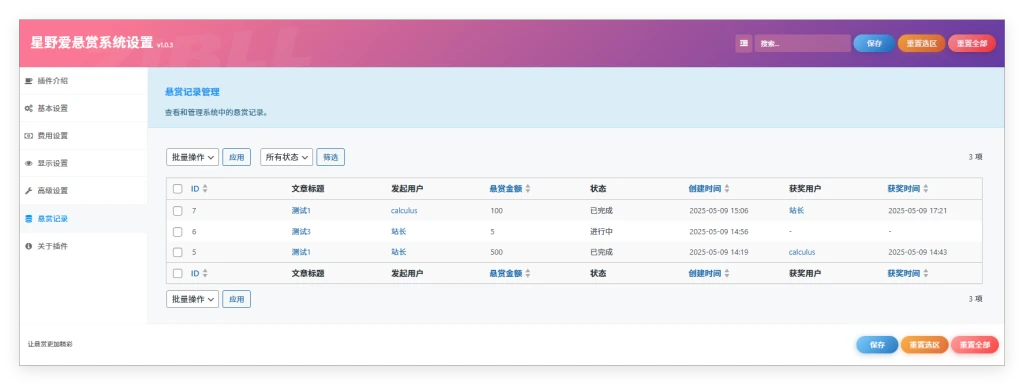Open article link 测试3 in row ID 6
Image resolution: width=1024 pixels, height=384 pixels.
(x=301, y=232)
